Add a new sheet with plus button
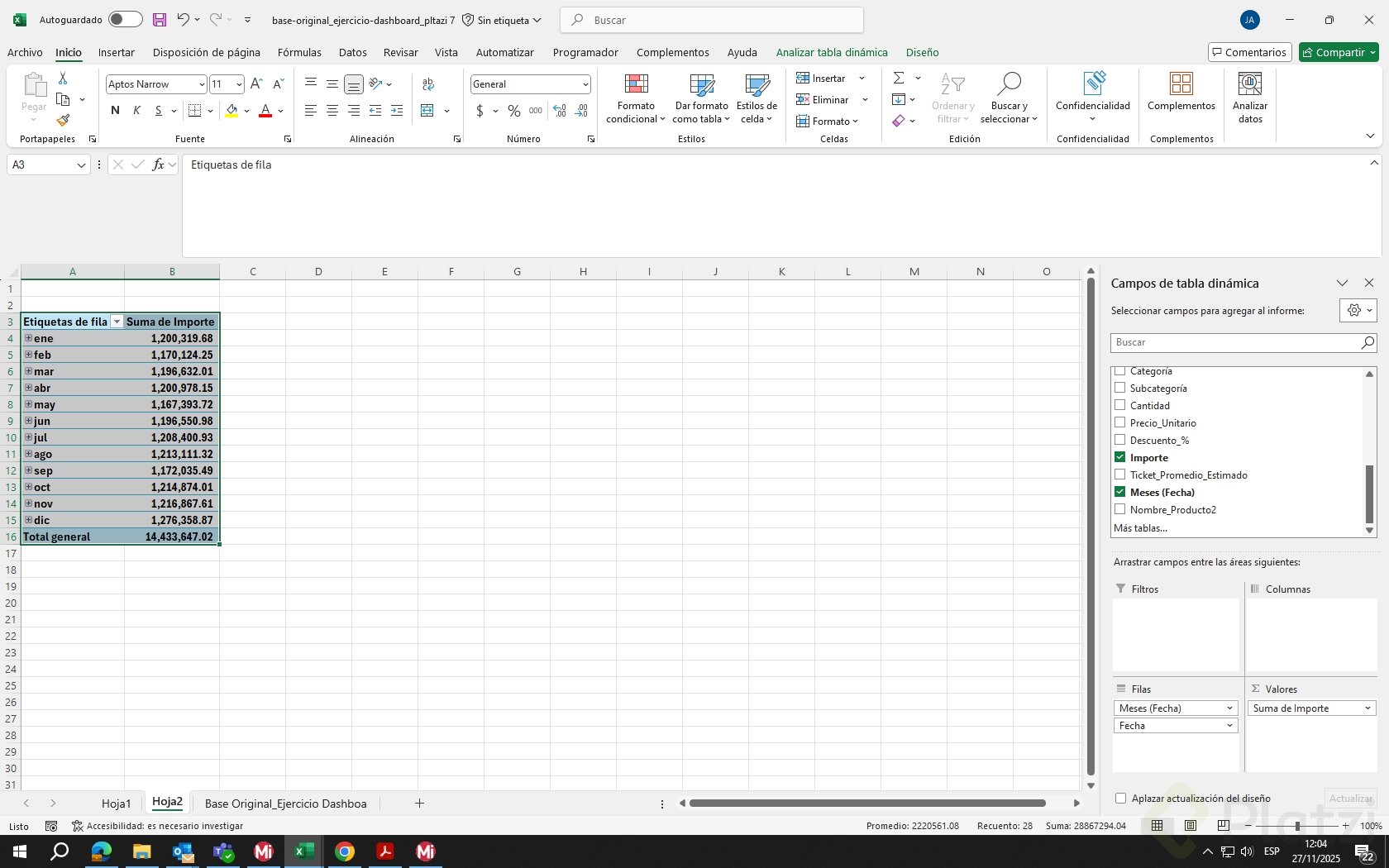 click(419, 804)
